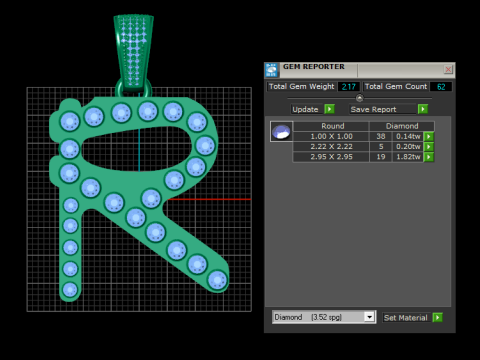Close the Gem Reporter panel
The width and height of the screenshot is (480, 360).
point(448,69)
